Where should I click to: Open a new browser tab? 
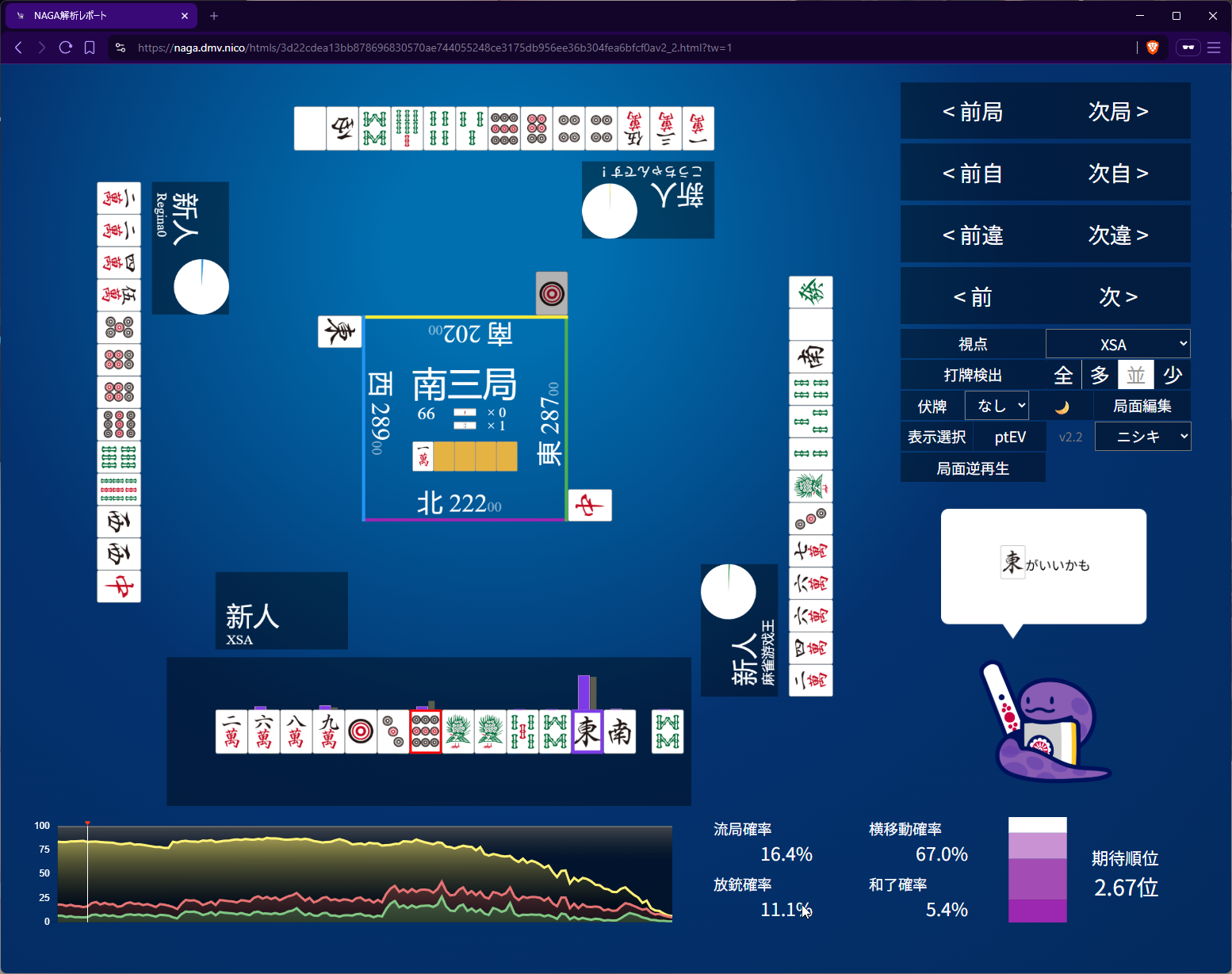214,16
